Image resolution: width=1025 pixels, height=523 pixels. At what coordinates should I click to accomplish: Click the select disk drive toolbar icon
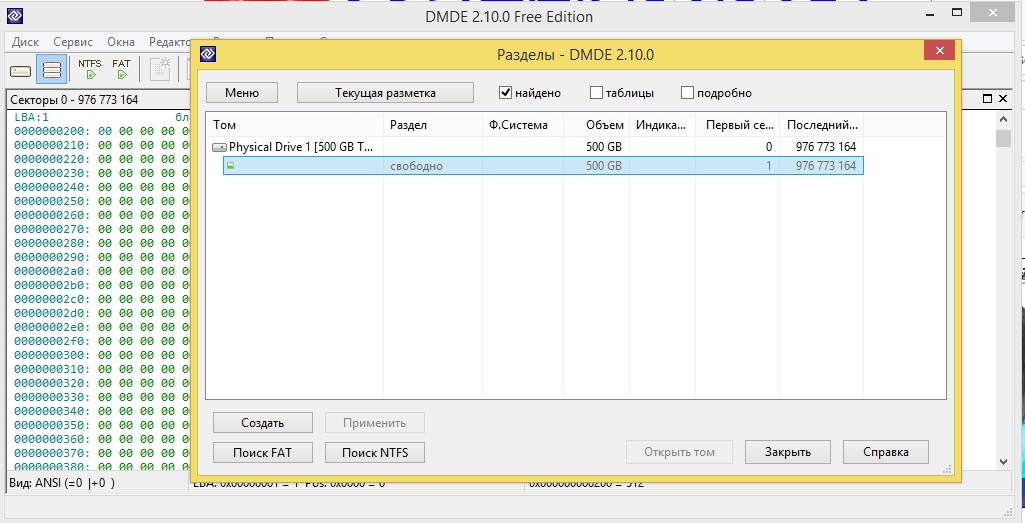pyautogui.click(x=20, y=70)
